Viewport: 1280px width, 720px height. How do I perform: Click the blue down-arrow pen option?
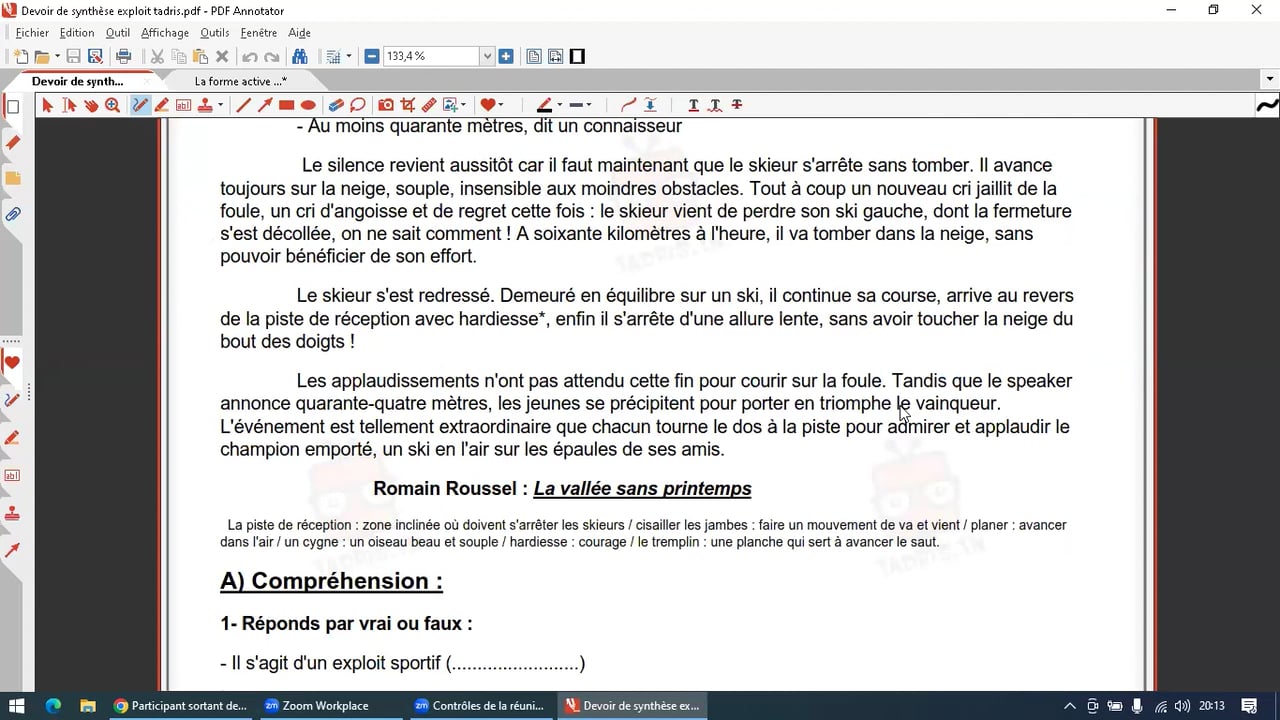coord(650,105)
